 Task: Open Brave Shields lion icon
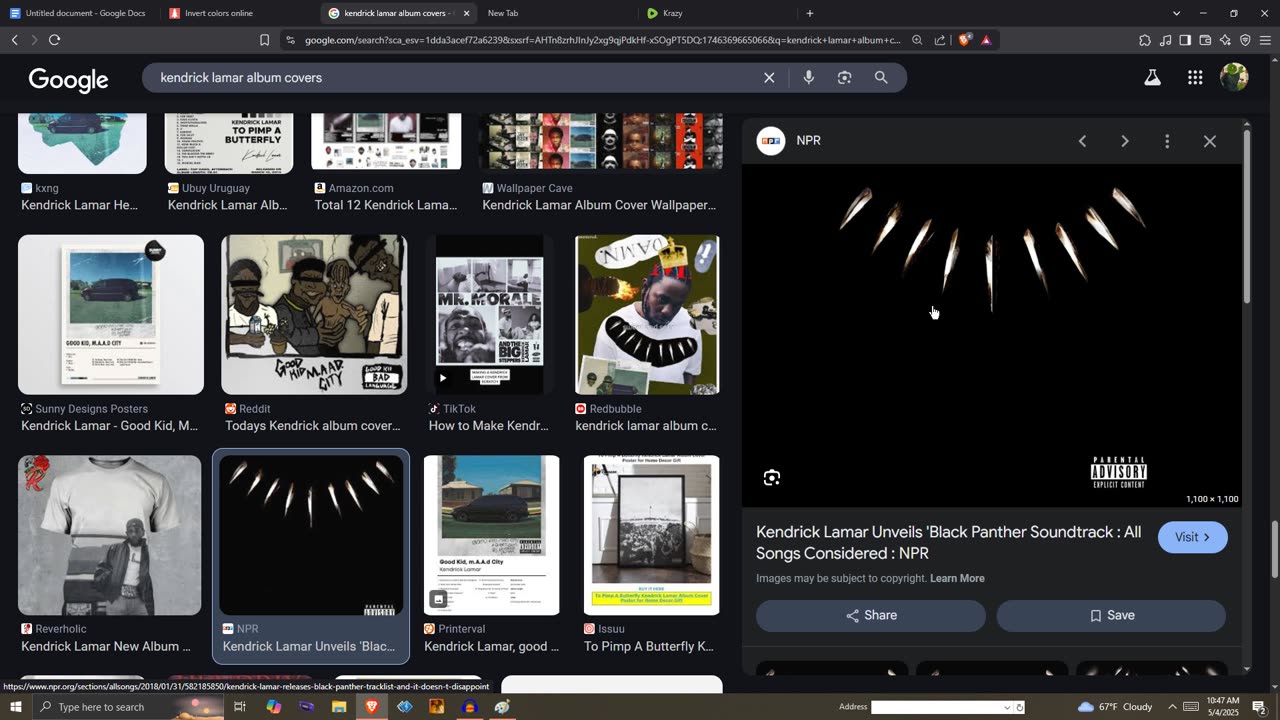964,40
